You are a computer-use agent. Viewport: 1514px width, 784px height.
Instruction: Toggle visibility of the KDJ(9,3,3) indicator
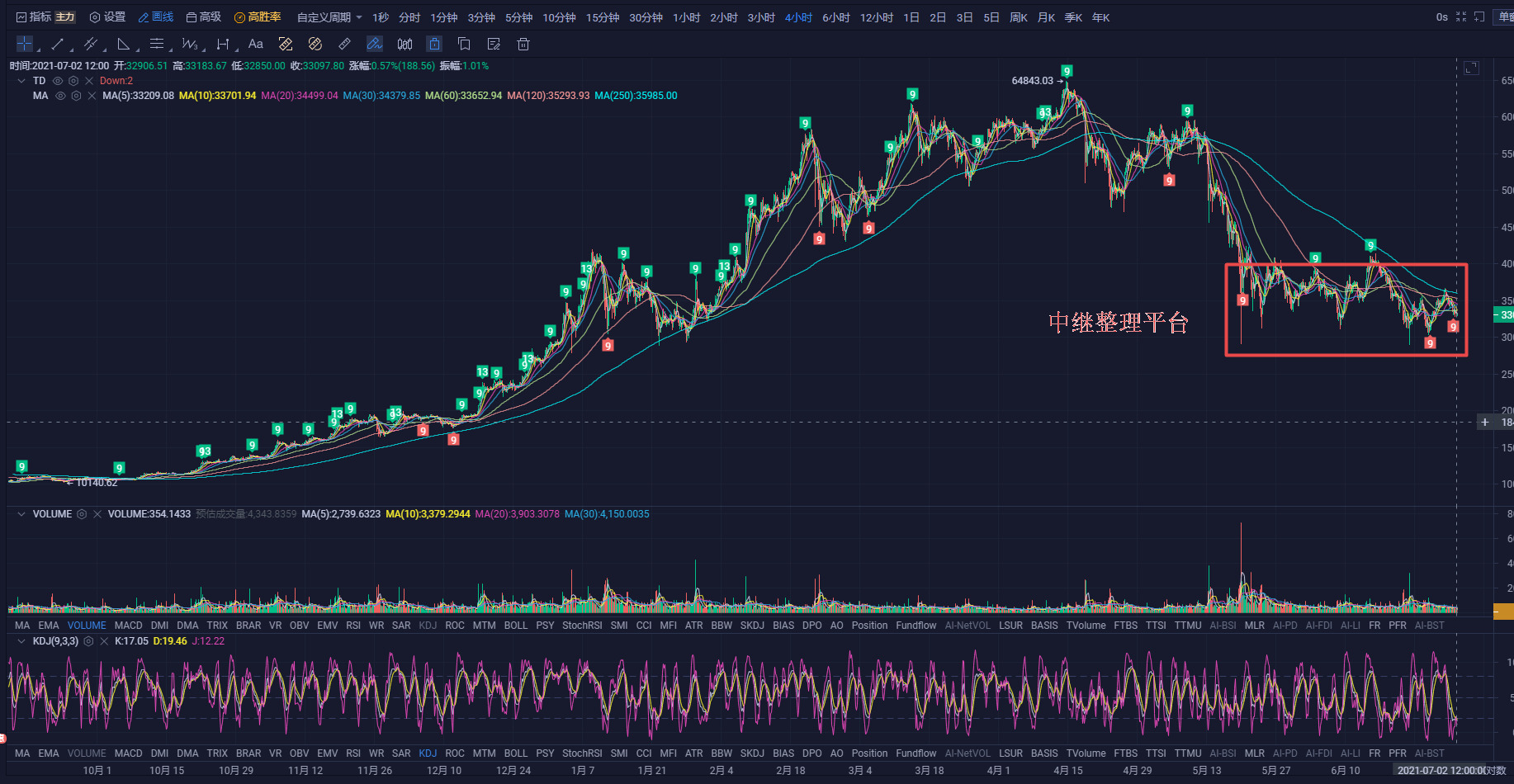(x=88, y=641)
